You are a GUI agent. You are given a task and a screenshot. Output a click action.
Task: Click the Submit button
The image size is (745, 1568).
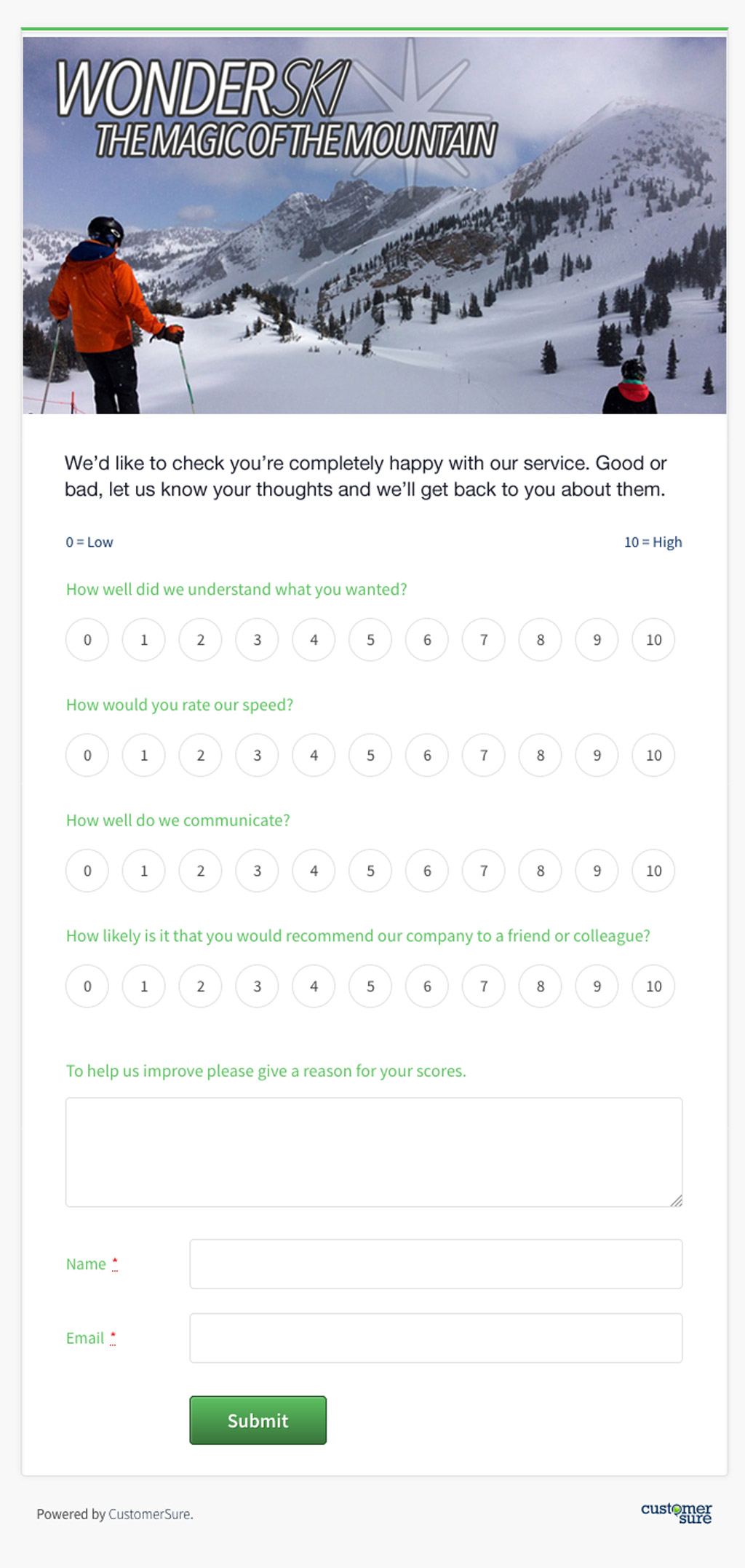(x=258, y=1419)
